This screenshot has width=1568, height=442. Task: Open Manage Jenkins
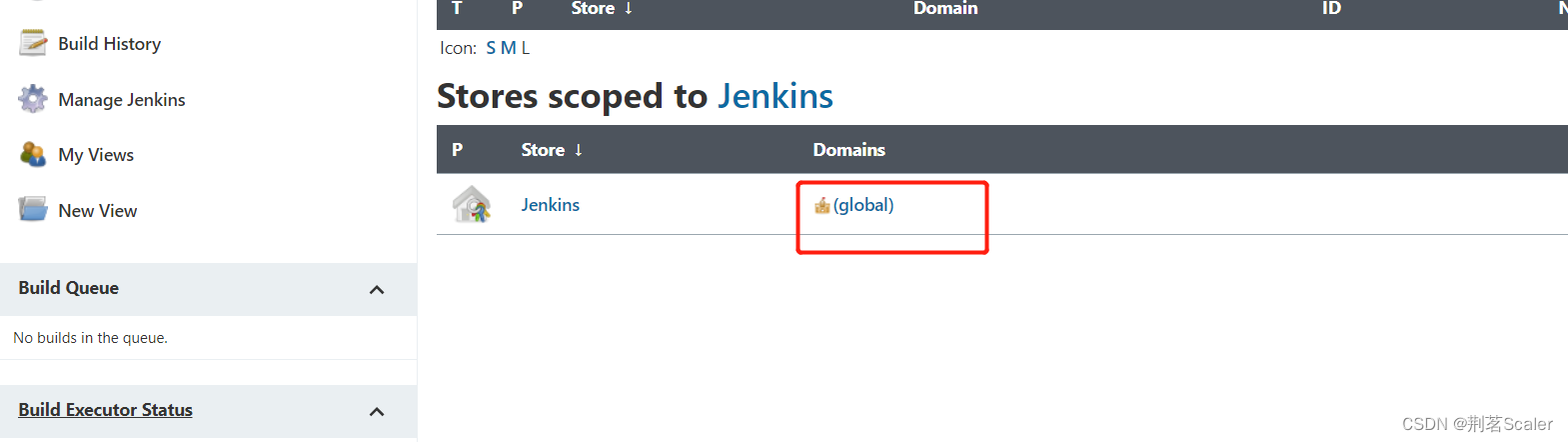click(122, 100)
